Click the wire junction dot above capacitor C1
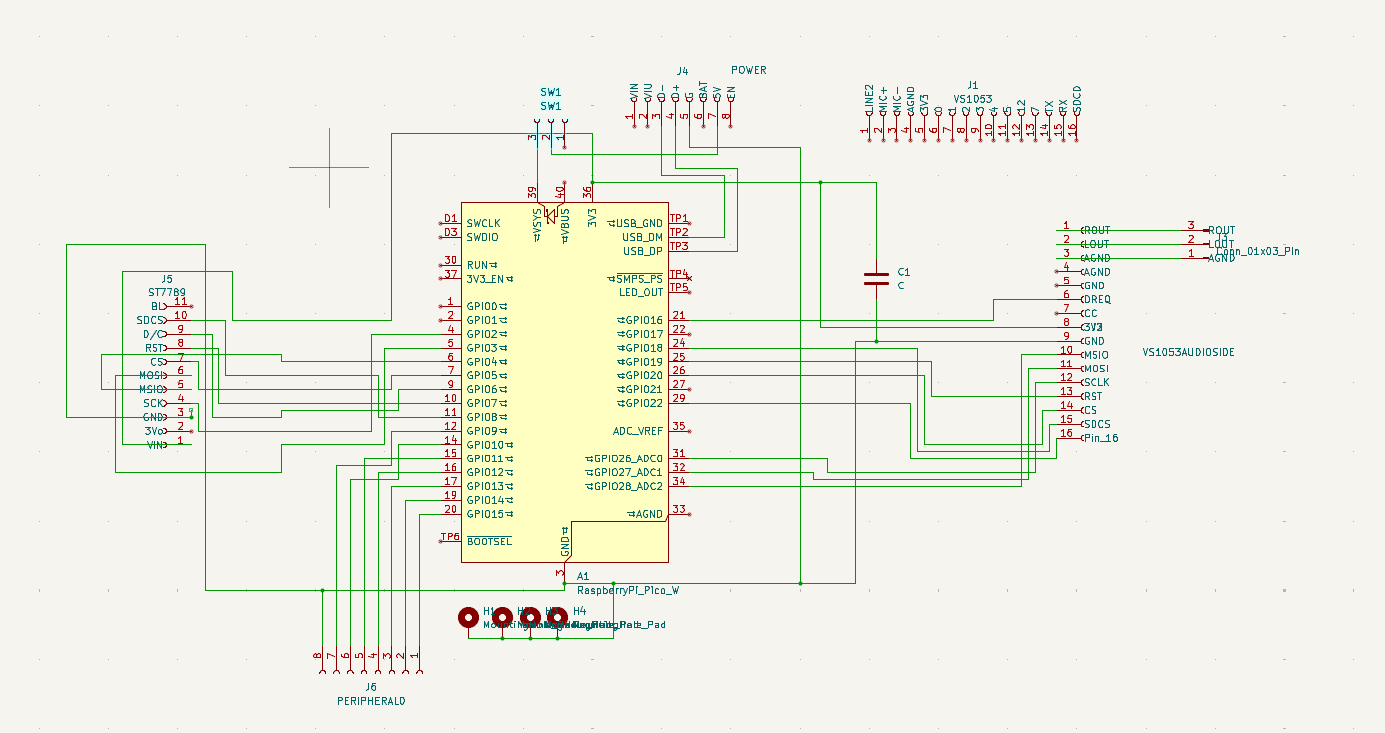This screenshot has width=1385, height=733. 820,182
